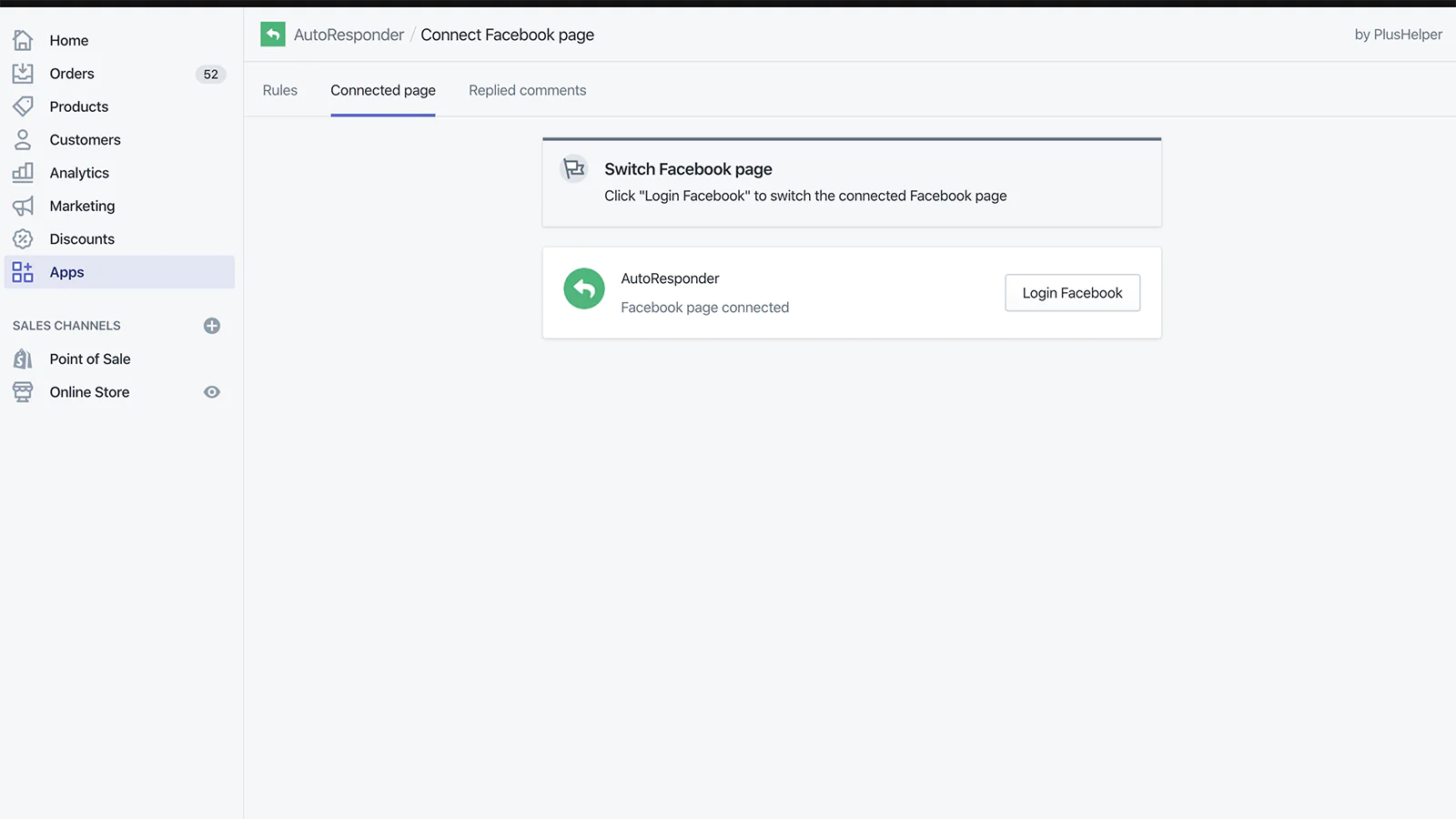Click the Orders count badge 52
The image size is (1456, 819).
click(x=211, y=75)
